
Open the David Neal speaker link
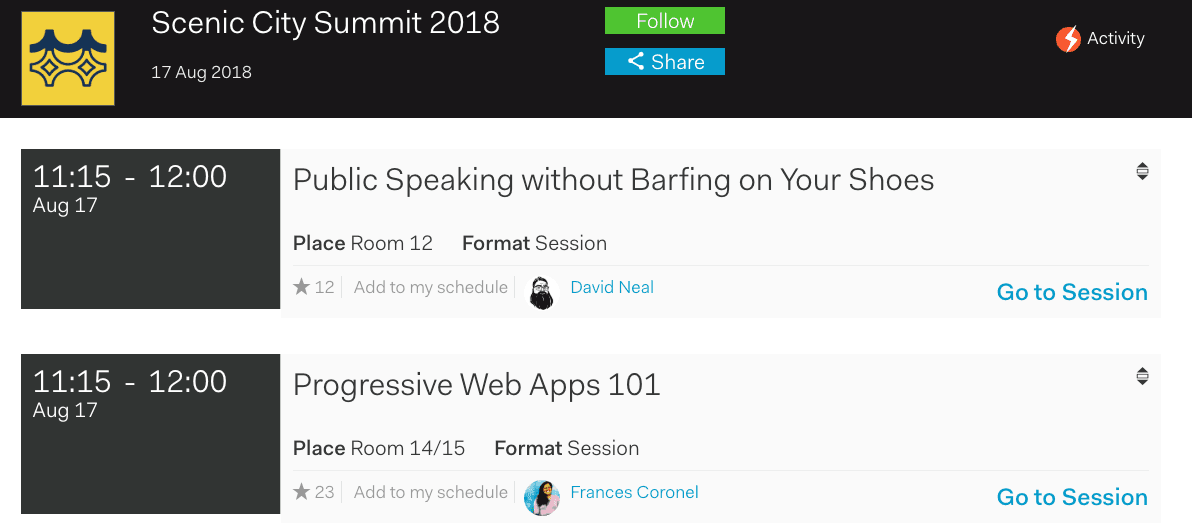tap(612, 288)
